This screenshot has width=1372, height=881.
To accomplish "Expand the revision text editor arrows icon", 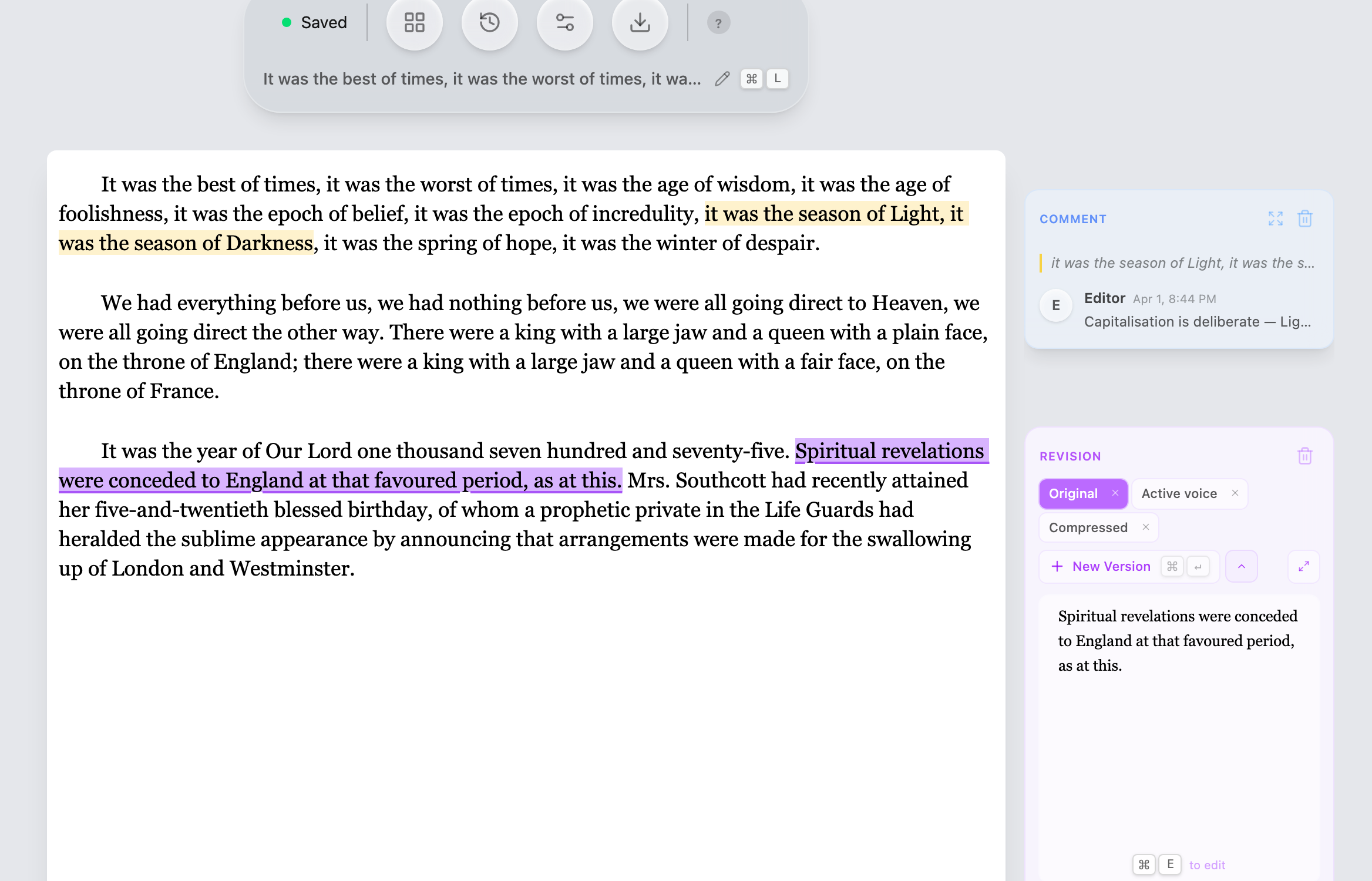I will pyautogui.click(x=1304, y=566).
